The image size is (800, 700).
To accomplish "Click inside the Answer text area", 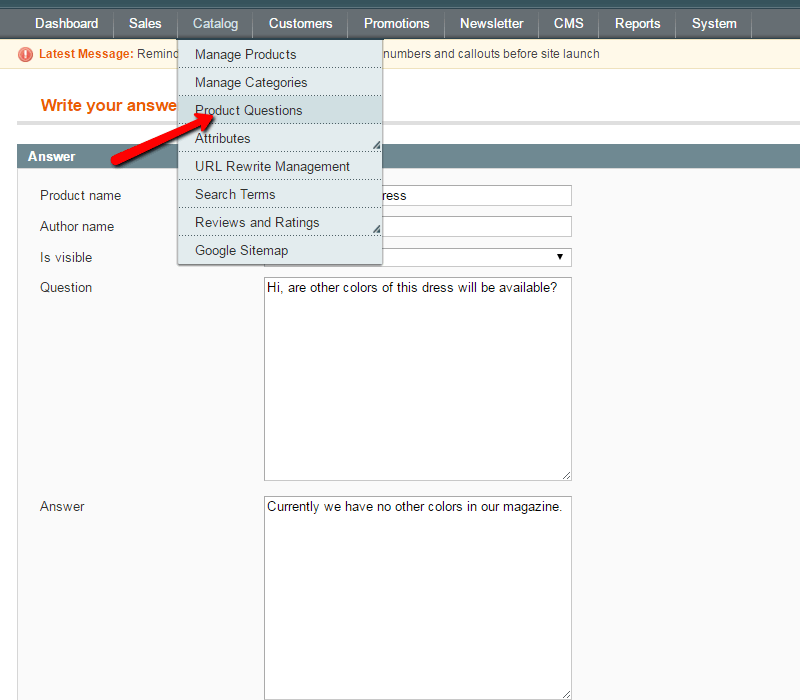I will click(417, 600).
